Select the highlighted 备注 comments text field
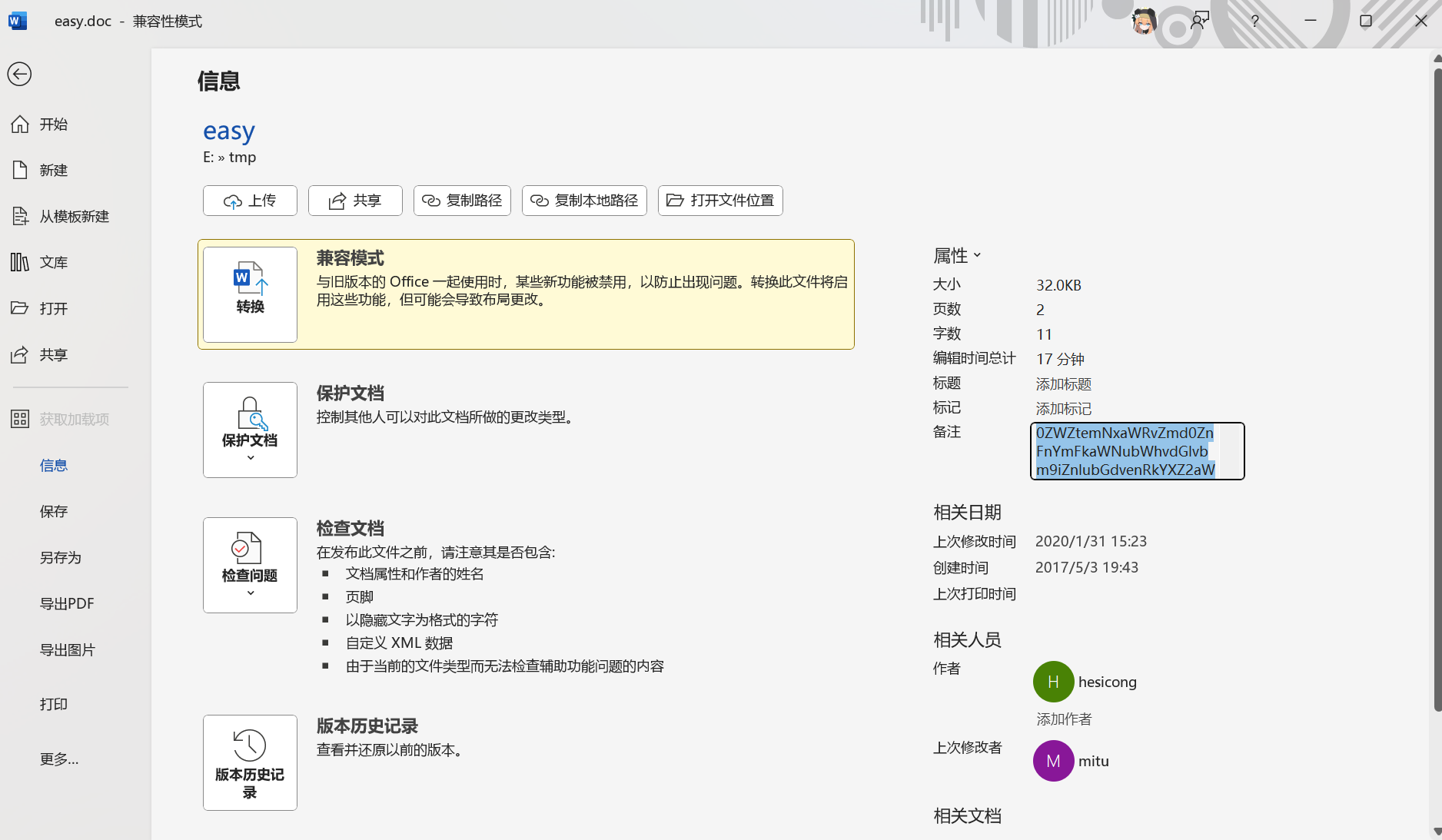This screenshot has width=1442, height=840. [x=1137, y=451]
